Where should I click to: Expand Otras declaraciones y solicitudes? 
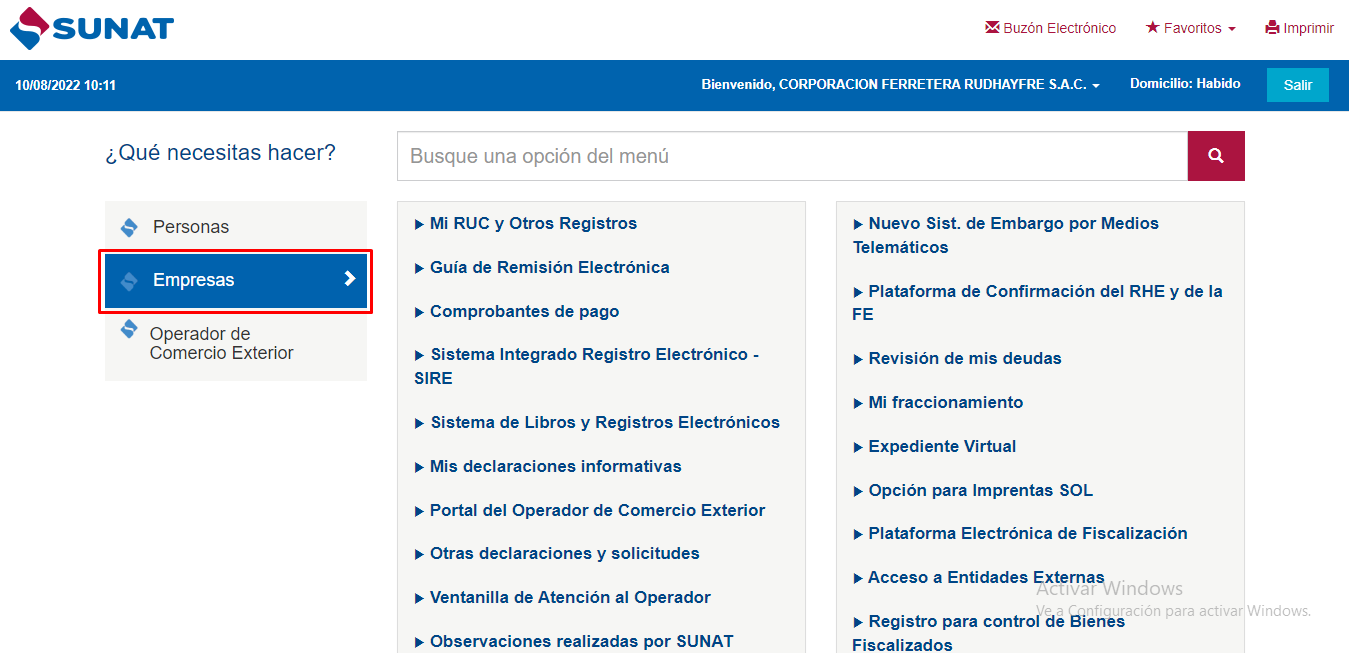557,554
